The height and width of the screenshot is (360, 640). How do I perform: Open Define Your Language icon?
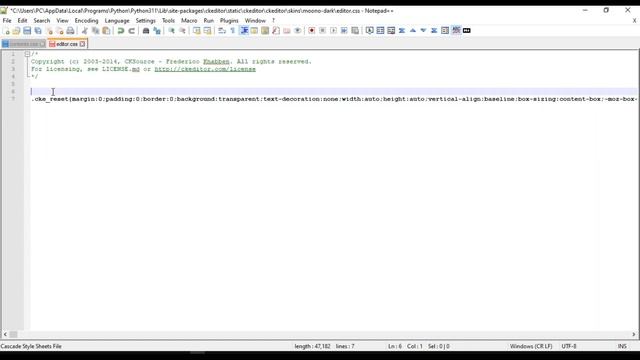point(254,31)
